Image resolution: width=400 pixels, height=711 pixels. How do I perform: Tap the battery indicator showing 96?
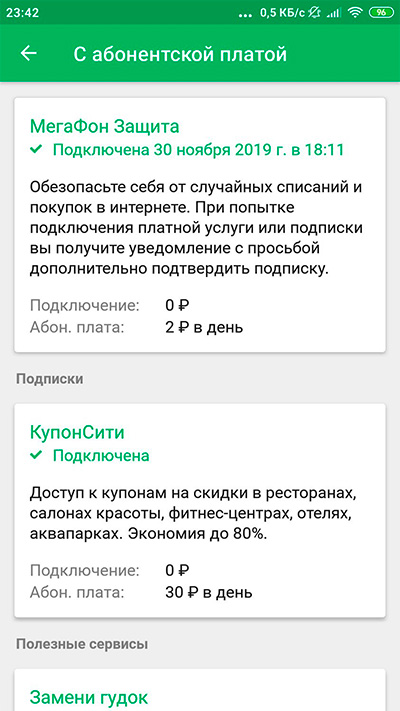pyautogui.click(x=381, y=13)
